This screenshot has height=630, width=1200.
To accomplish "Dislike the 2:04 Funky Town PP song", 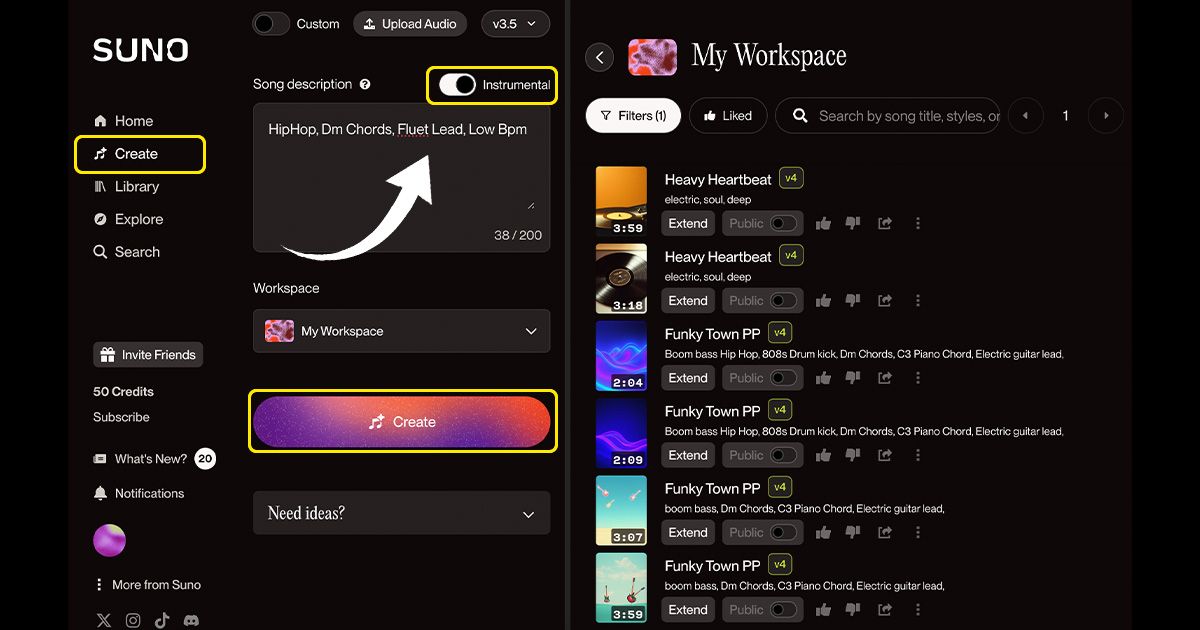I will point(853,378).
